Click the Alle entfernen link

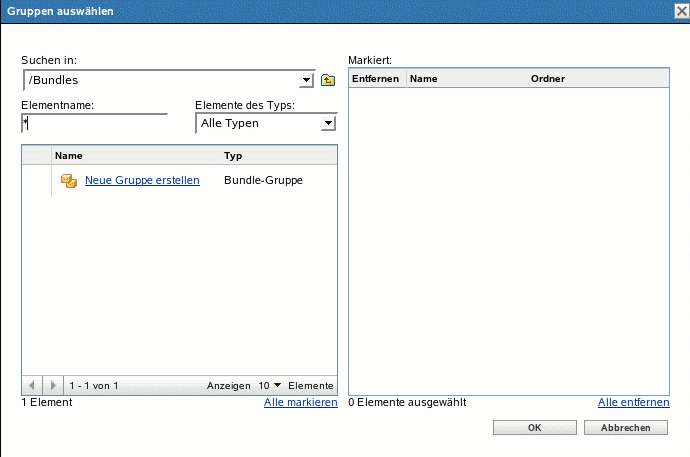pyautogui.click(x=633, y=402)
